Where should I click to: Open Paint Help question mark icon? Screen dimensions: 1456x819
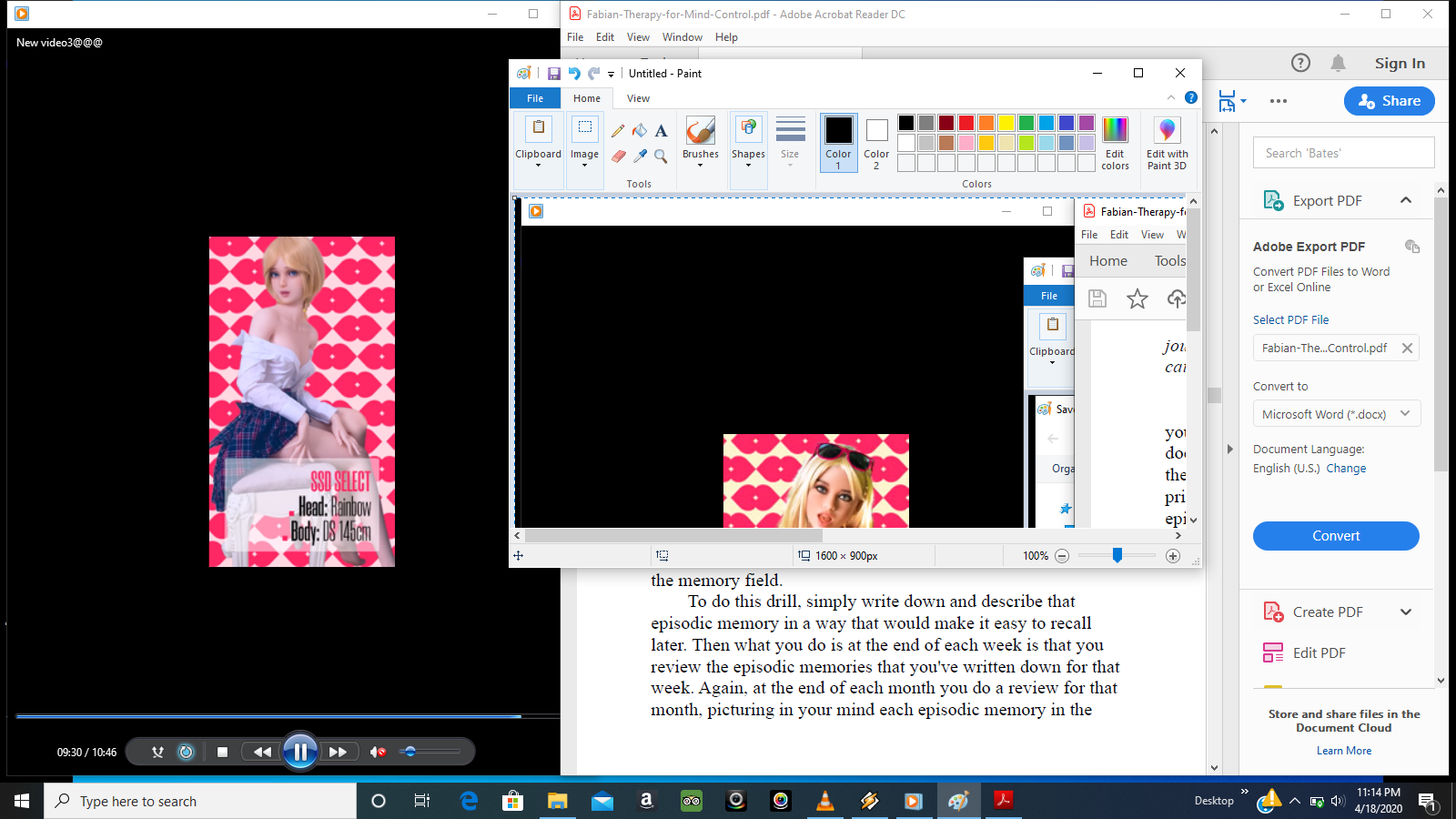(x=1191, y=97)
